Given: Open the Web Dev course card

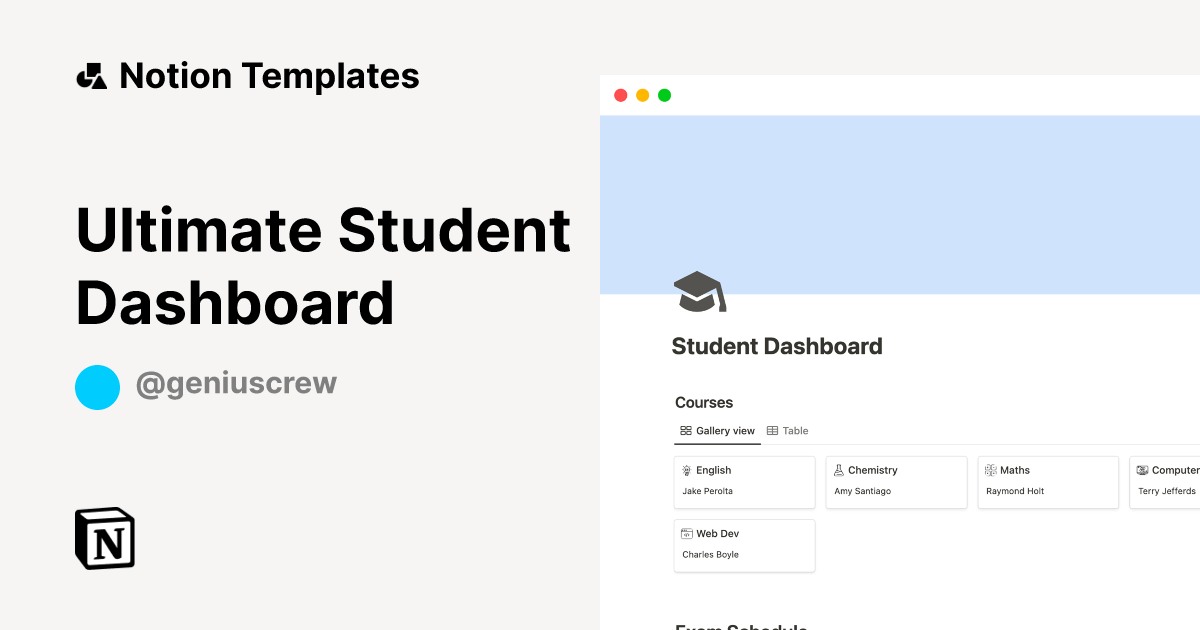Looking at the screenshot, I should (x=744, y=545).
